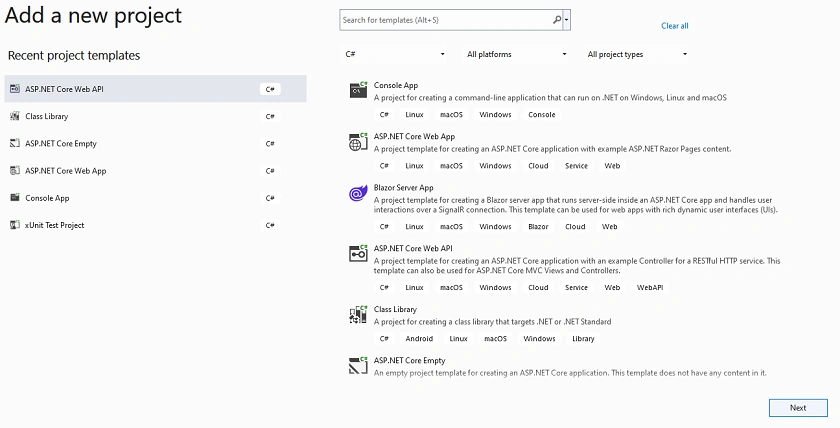Click the ASP.NET Core Web App globe icon
The height and width of the screenshot is (428, 840).
[x=358, y=141]
